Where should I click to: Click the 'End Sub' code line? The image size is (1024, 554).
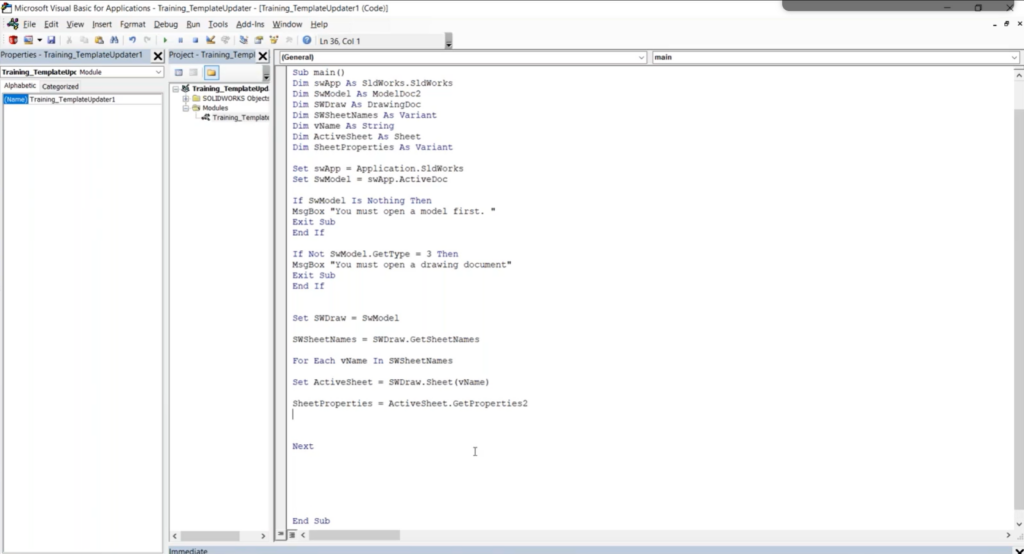coord(311,521)
